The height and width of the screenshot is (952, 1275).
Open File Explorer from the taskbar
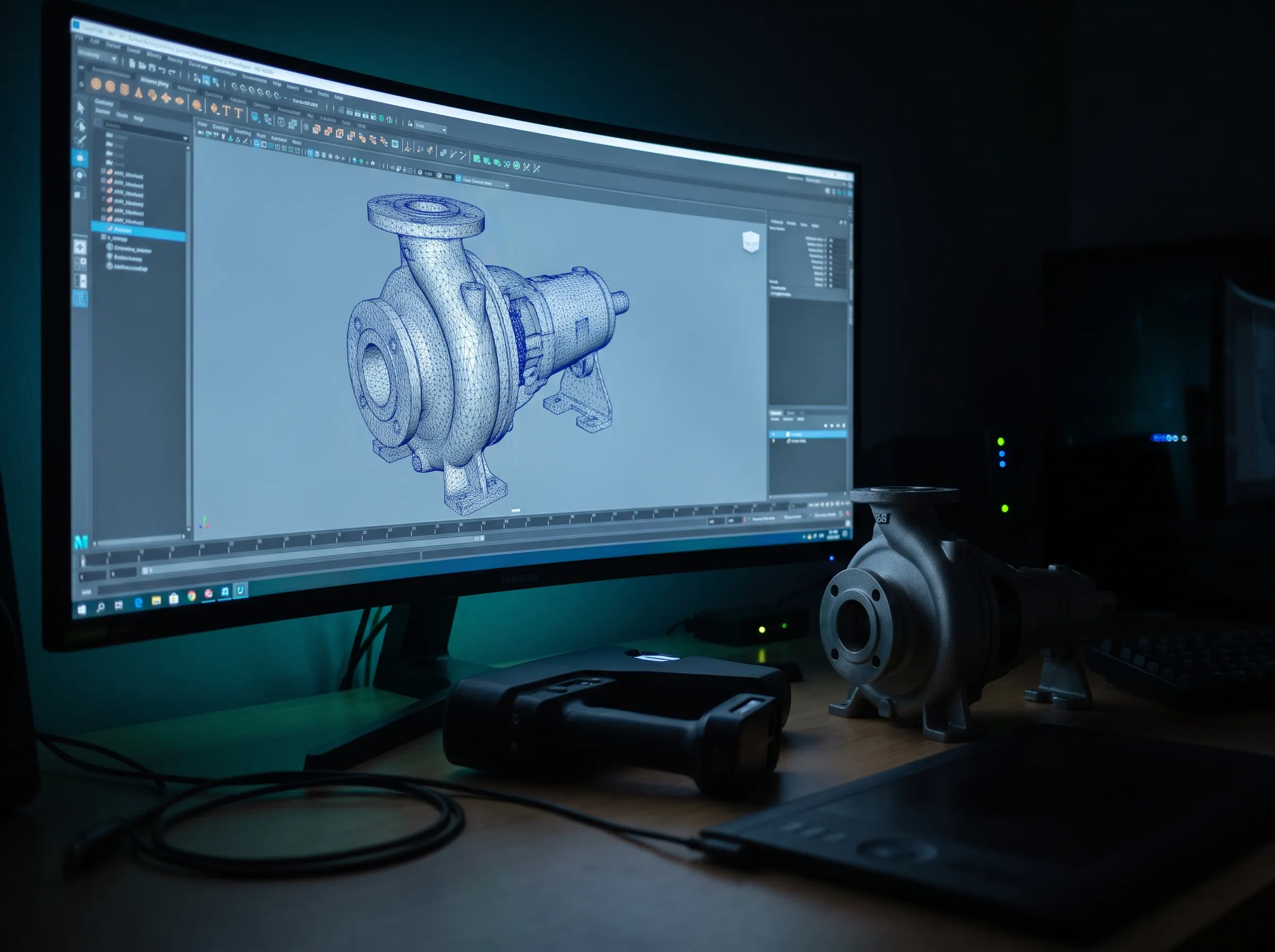point(157,601)
